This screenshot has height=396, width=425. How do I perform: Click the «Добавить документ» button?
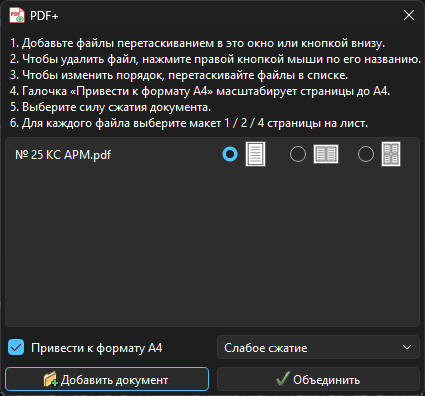tap(107, 379)
